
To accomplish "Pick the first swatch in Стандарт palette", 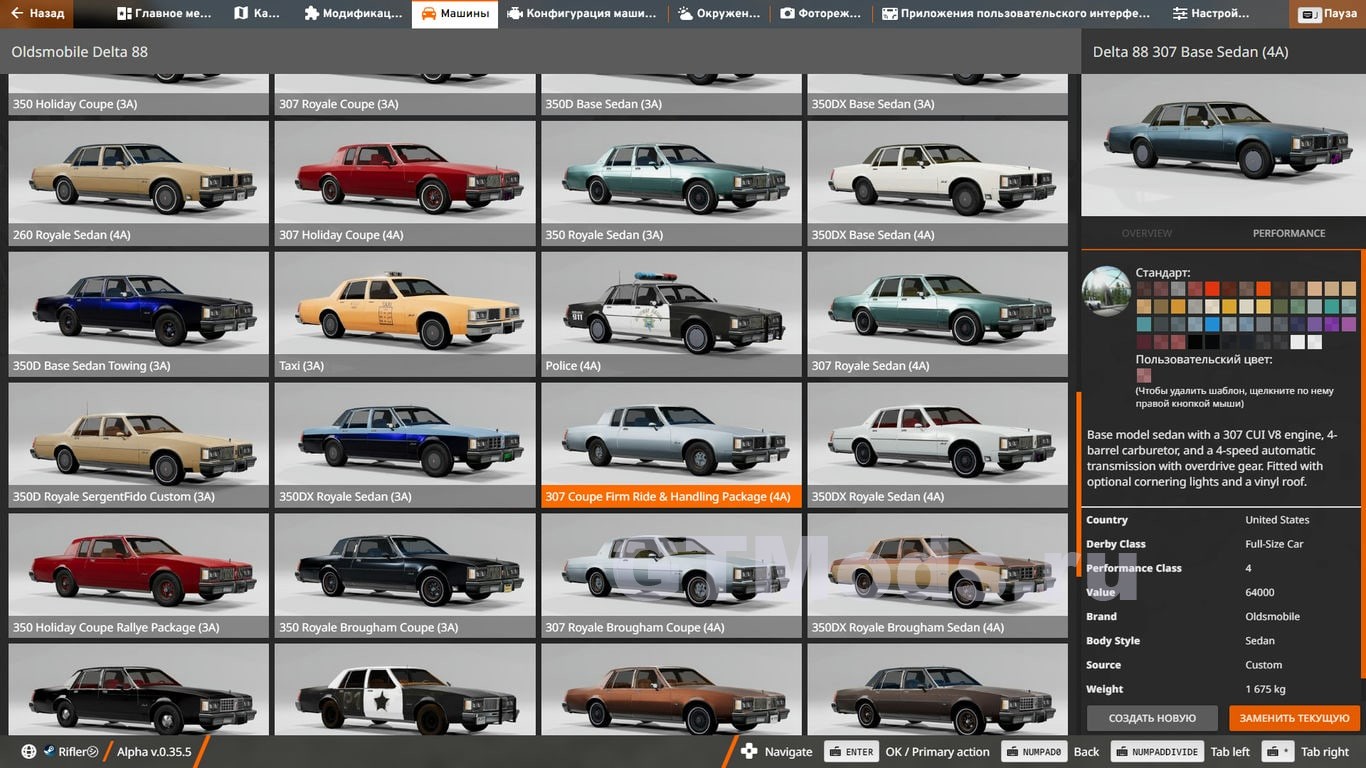I will coord(1143,289).
